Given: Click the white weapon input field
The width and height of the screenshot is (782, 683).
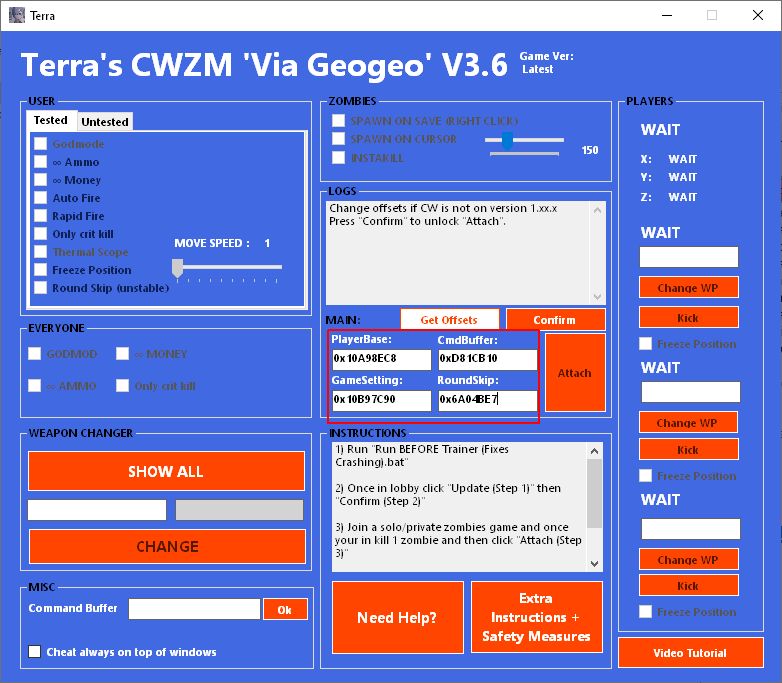Looking at the screenshot, I should pos(97,510).
